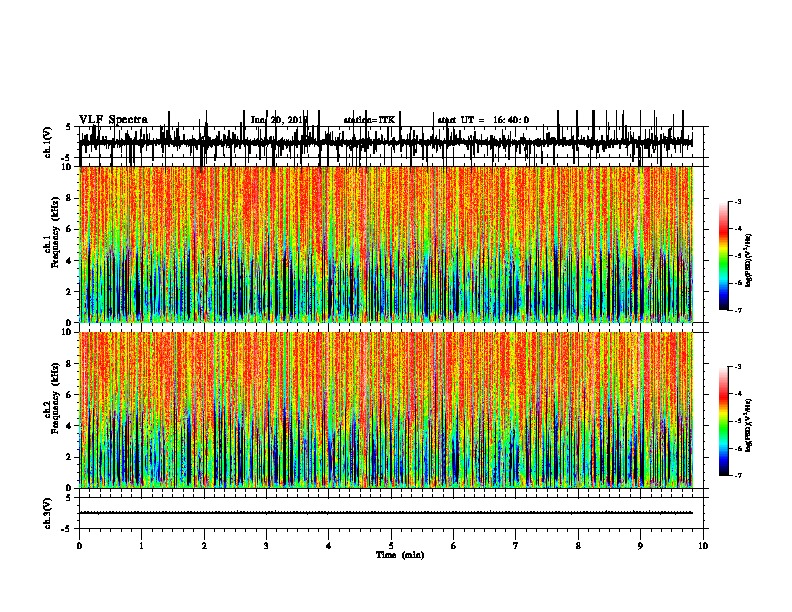Click the "5" tick on the Time axis
Screen dimensions: 792x612
point(391,546)
